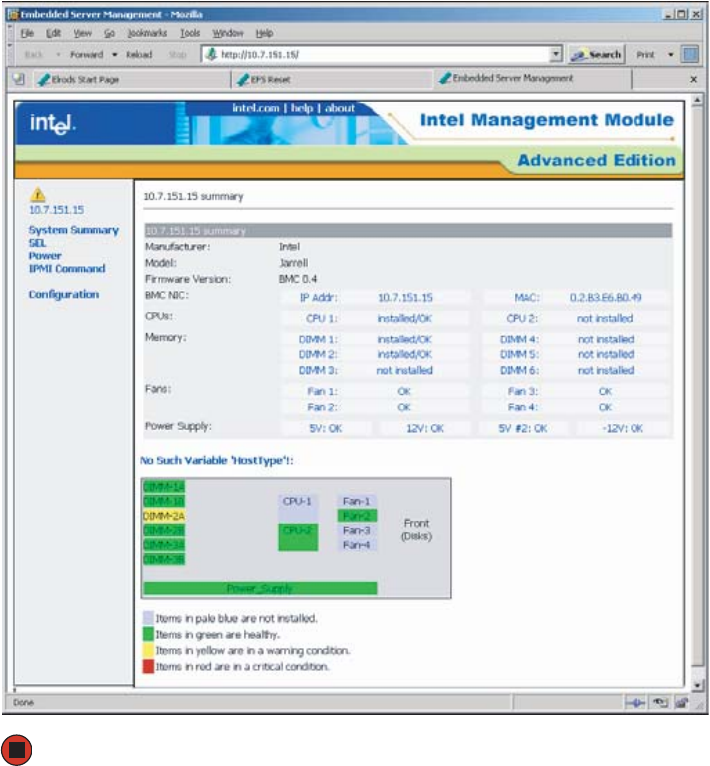Click the 10.7.151.15 sidebar link
The width and height of the screenshot is (710, 766).
56,210
